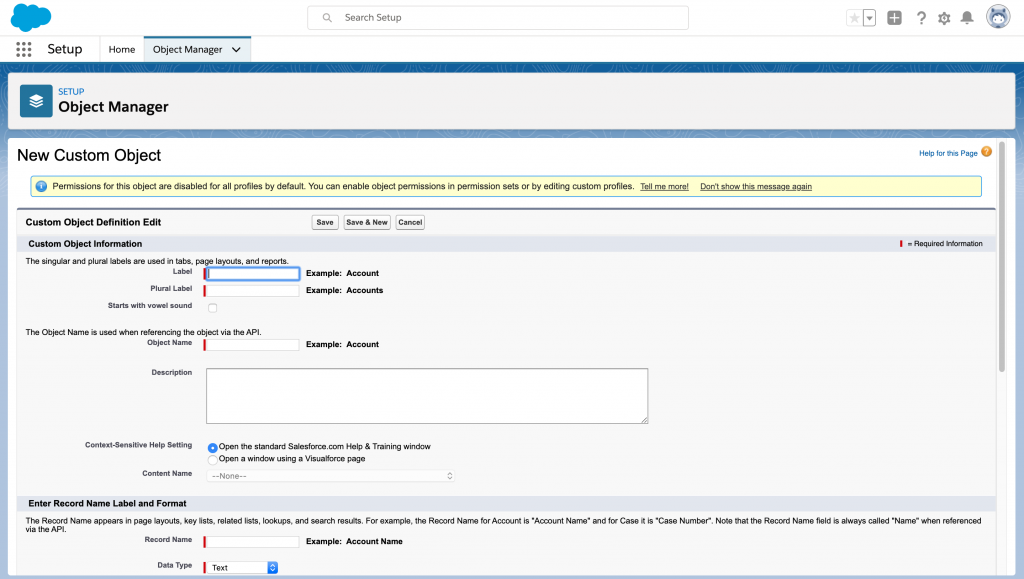Open the Setup gear icon
1024x579 pixels.
click(944, 18)
